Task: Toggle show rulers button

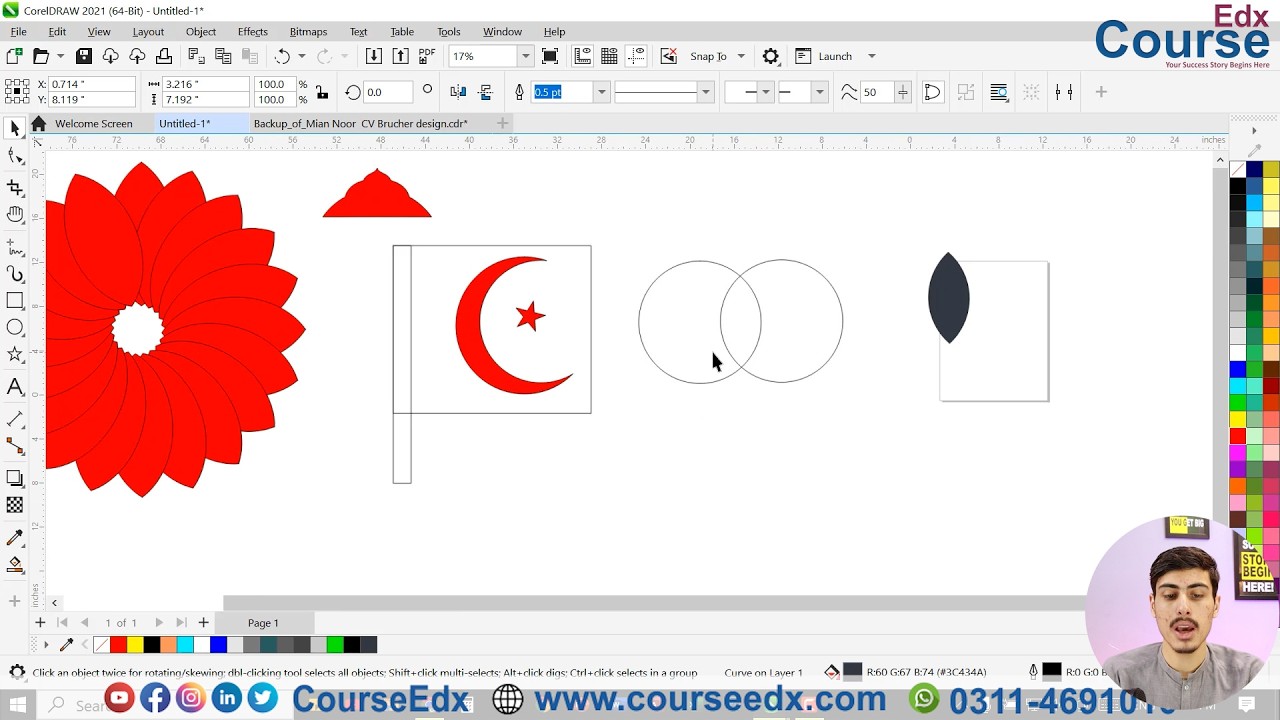Action: point(582,56)
